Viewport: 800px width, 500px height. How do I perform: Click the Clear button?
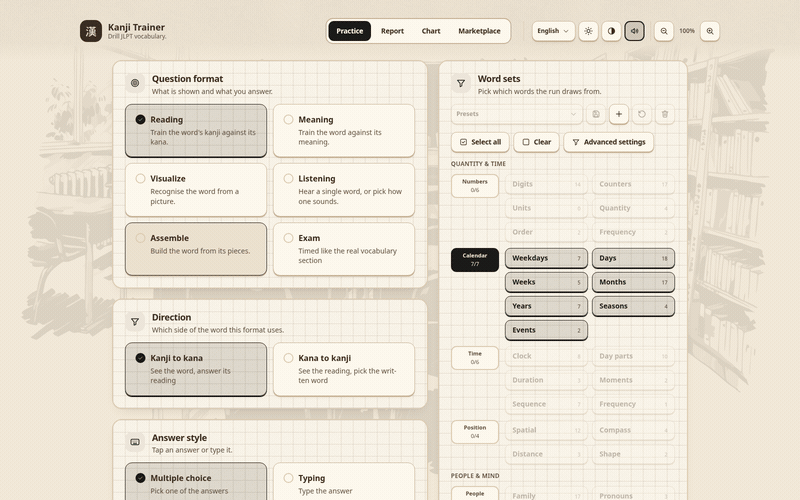(536, 142)
